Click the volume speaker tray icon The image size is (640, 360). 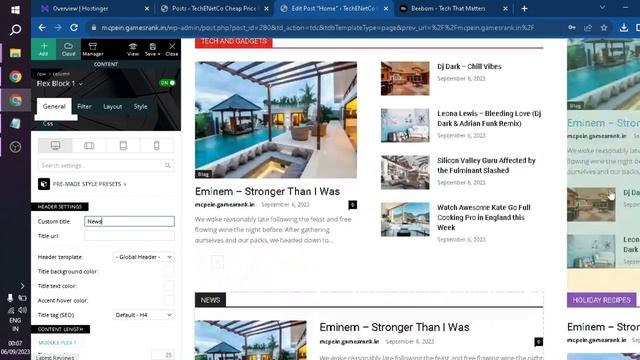coord(22,310)
